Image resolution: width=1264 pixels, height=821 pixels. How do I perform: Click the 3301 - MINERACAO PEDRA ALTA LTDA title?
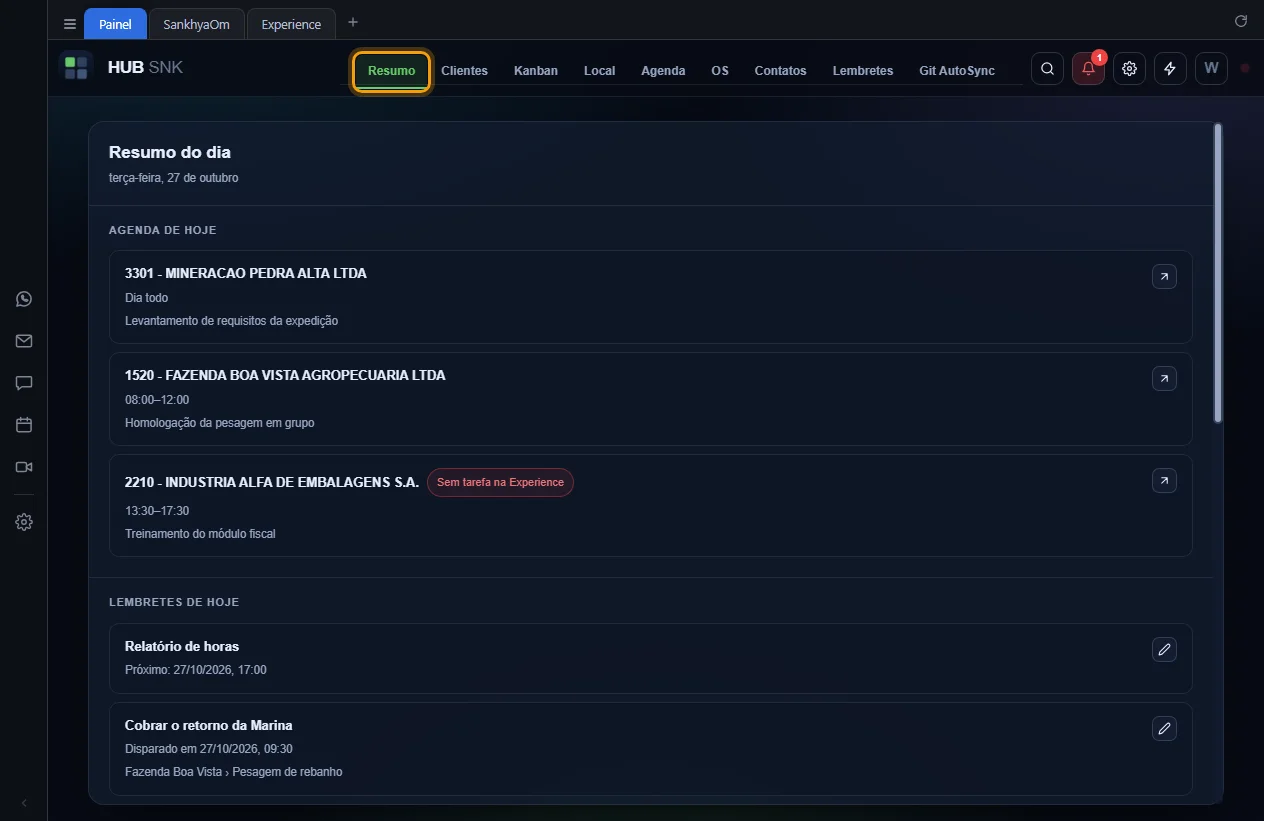pyautogui.click(x=246, y=273)
